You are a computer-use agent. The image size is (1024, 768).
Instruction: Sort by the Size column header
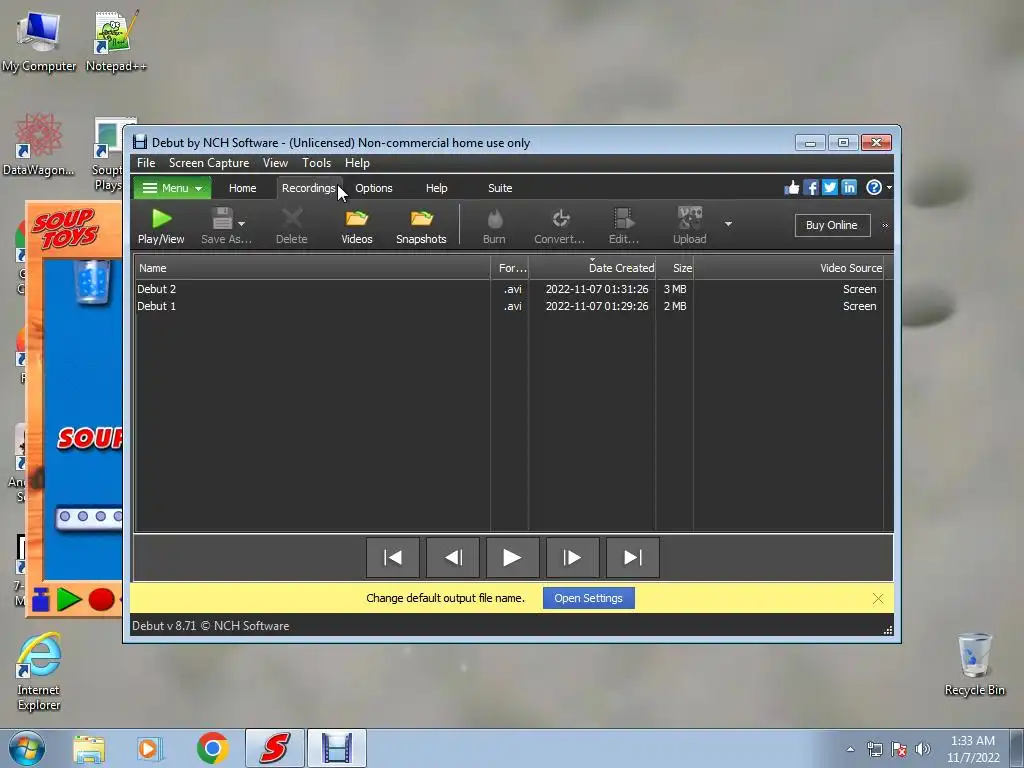click(x=675, y=268)
